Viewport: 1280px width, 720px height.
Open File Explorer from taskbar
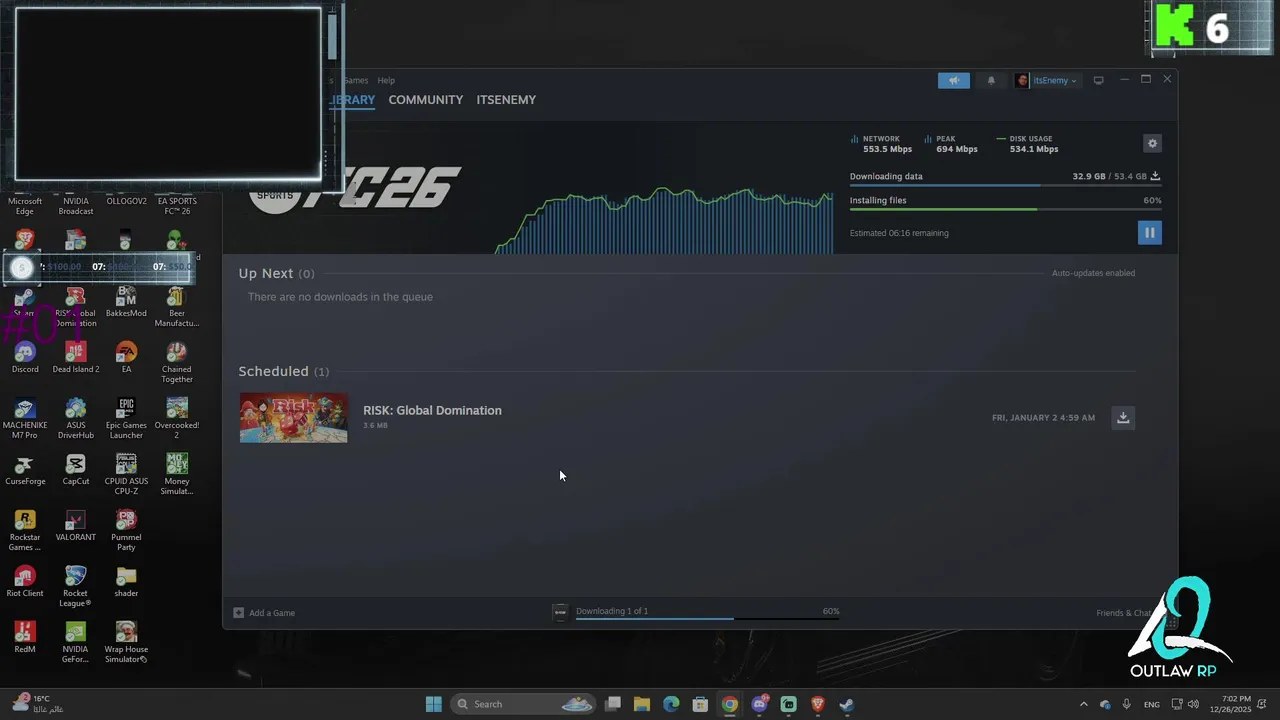click(x=642, y=704)
